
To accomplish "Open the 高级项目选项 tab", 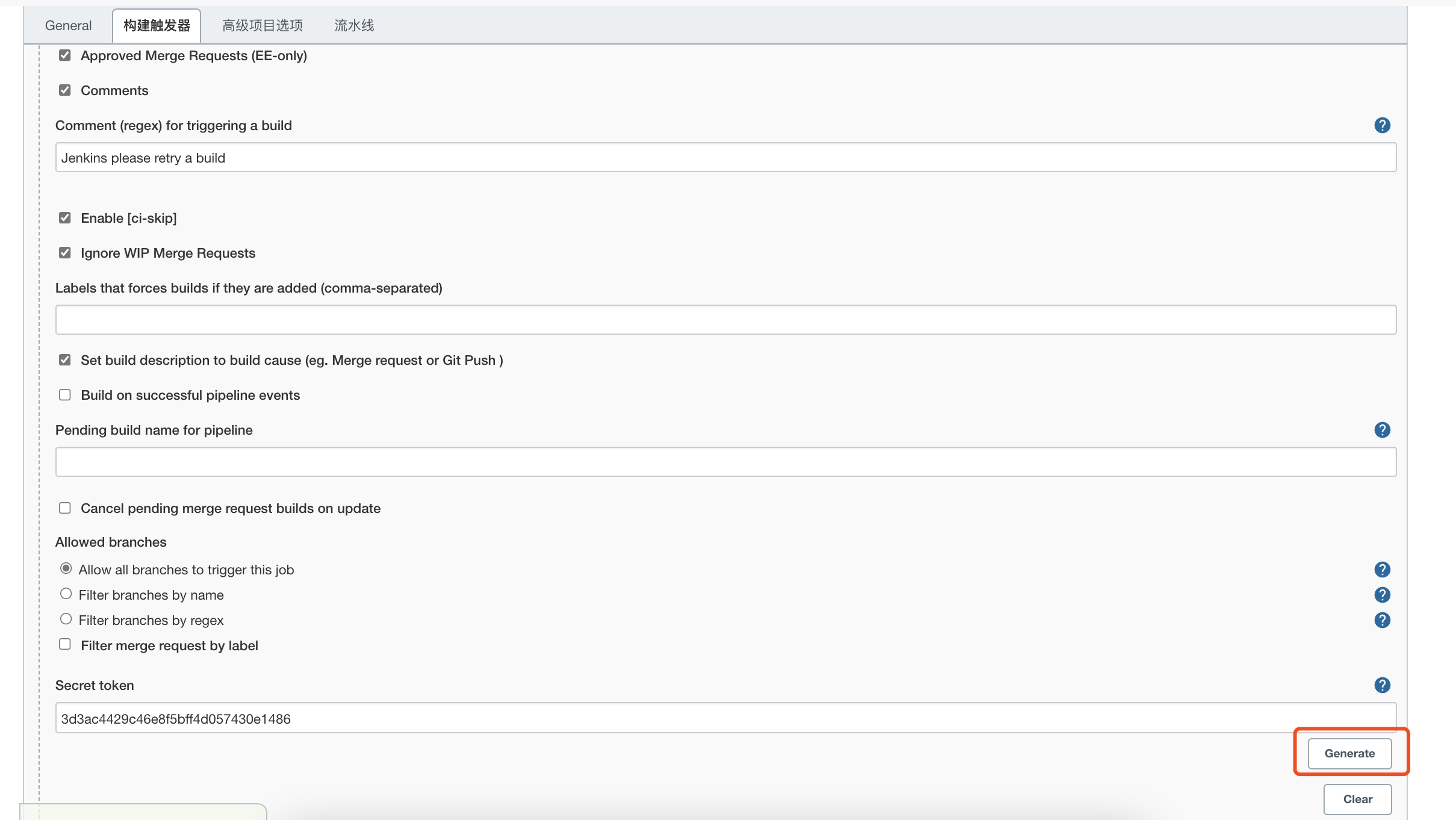I will pyautogui.click(x=263, y=25).
